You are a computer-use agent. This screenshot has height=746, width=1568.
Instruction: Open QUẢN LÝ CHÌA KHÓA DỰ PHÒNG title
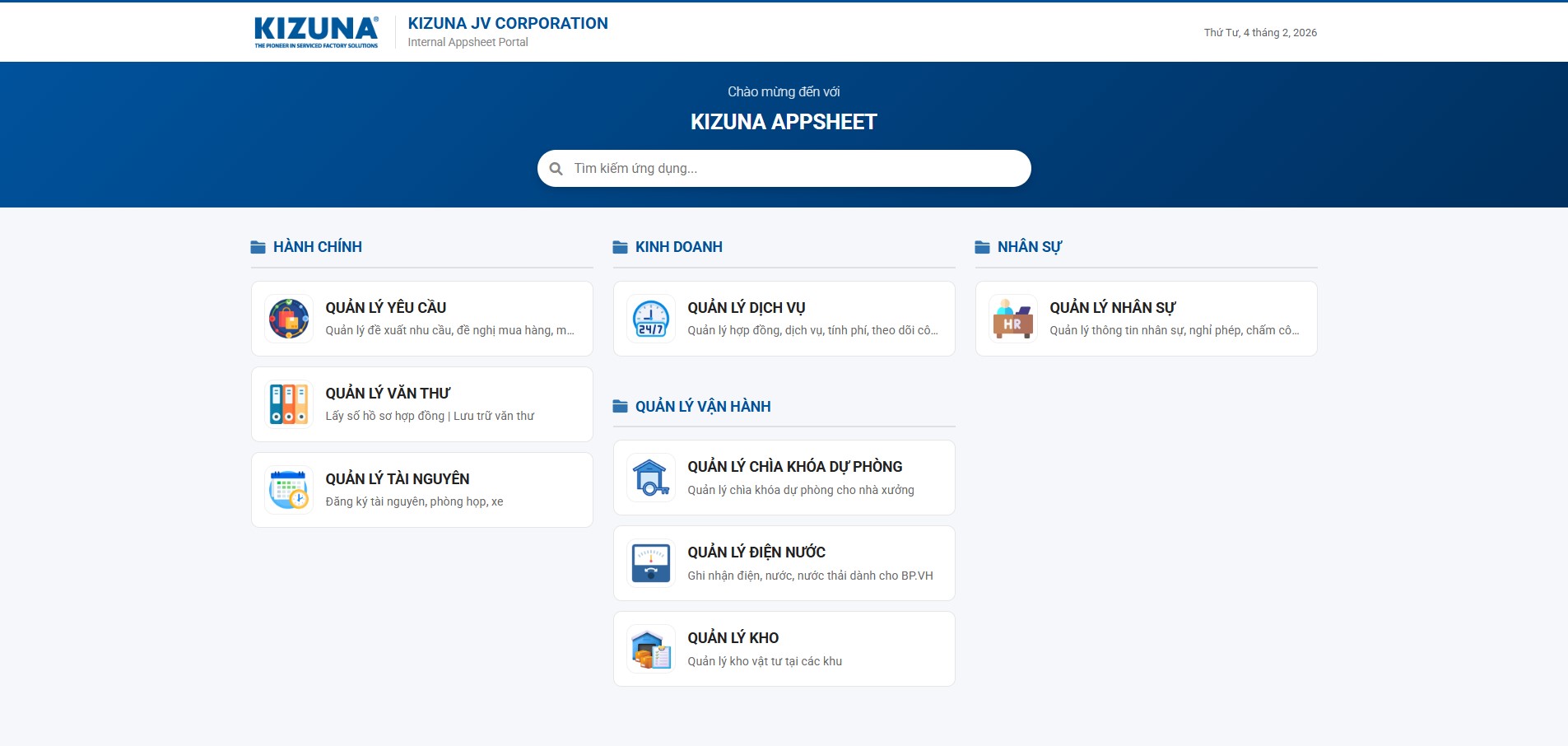click(x=794, y=467)
